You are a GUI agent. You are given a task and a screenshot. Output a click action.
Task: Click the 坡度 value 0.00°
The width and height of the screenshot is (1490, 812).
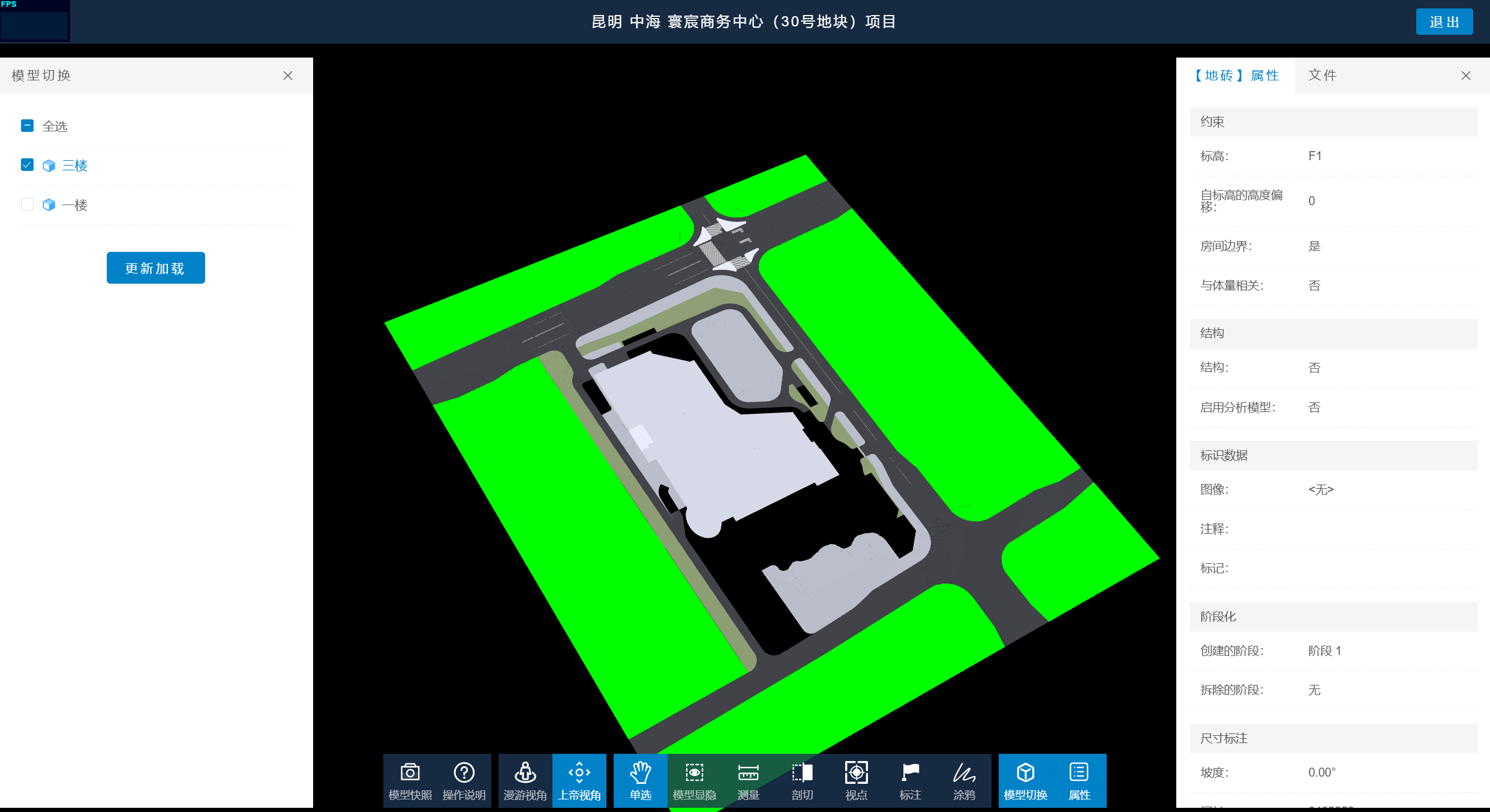[x=1322, y=772]
